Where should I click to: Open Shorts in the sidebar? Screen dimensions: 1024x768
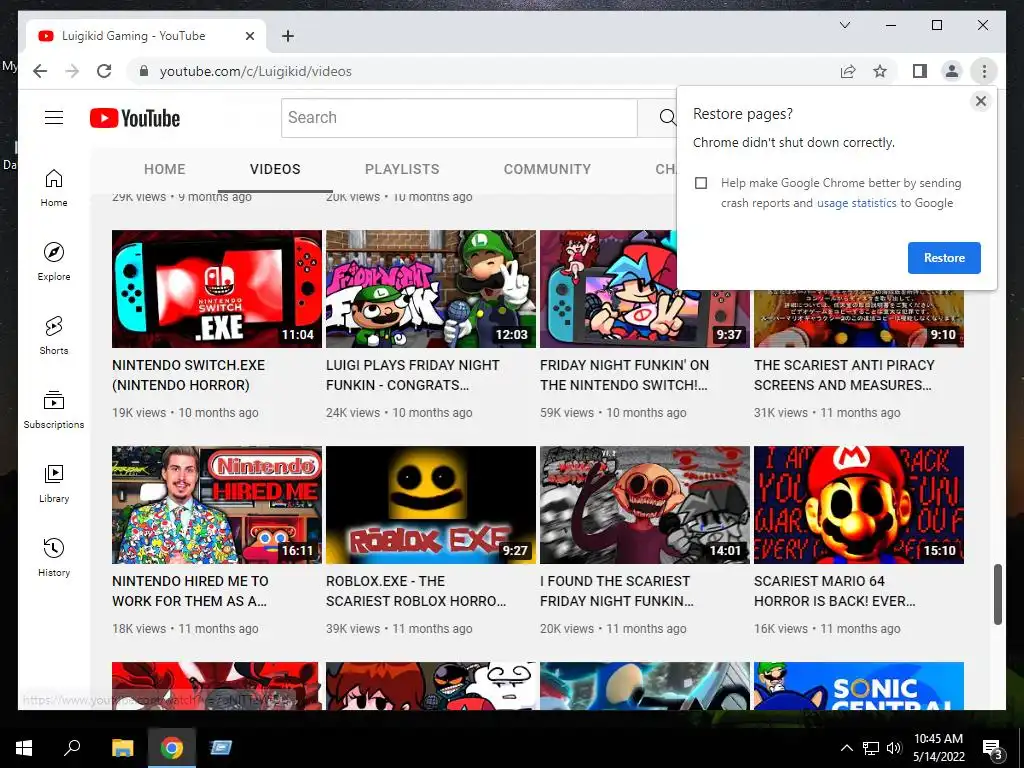click(x=54, y=336)
